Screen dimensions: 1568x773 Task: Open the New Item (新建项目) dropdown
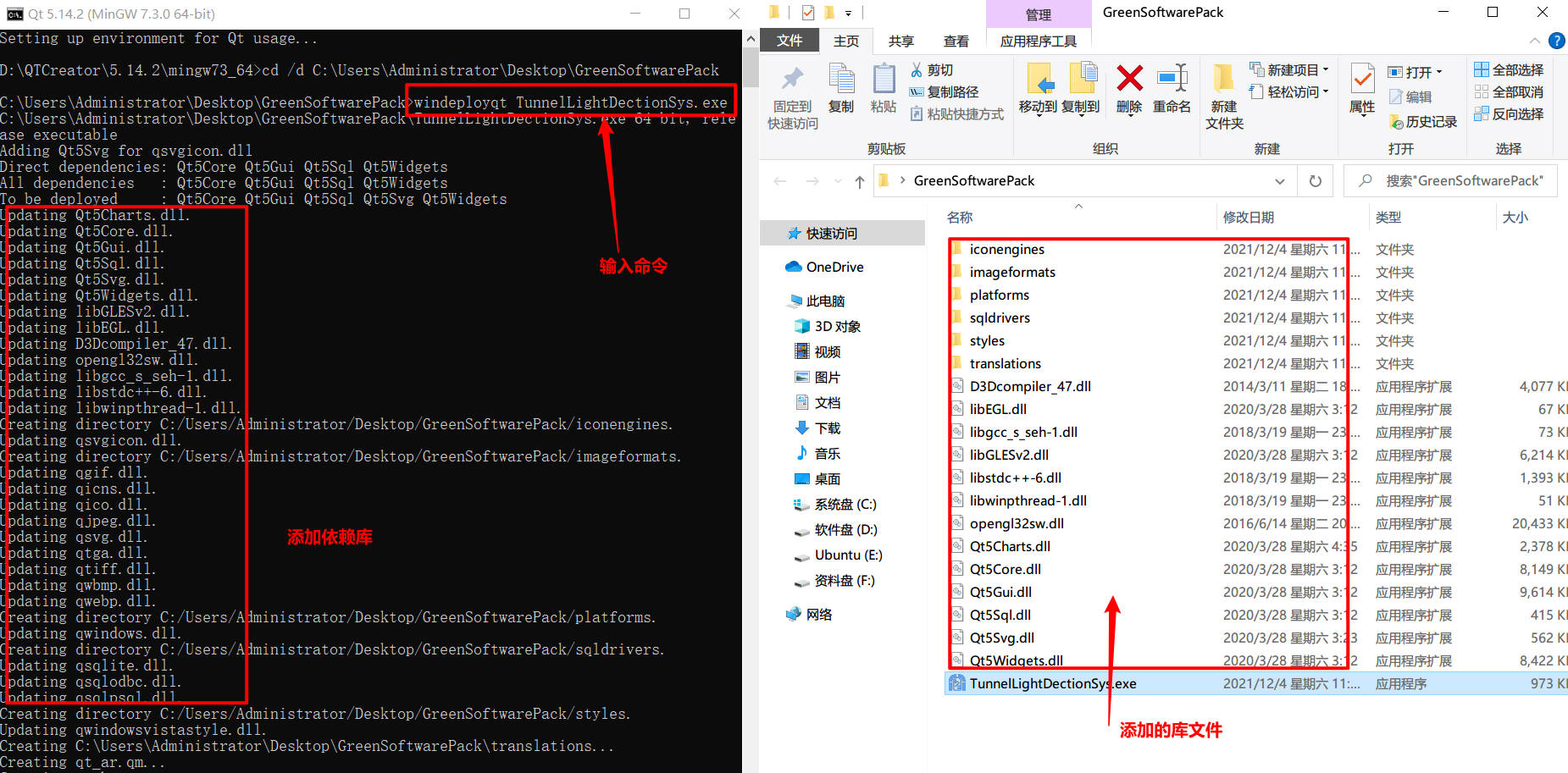coord(1289,70)
